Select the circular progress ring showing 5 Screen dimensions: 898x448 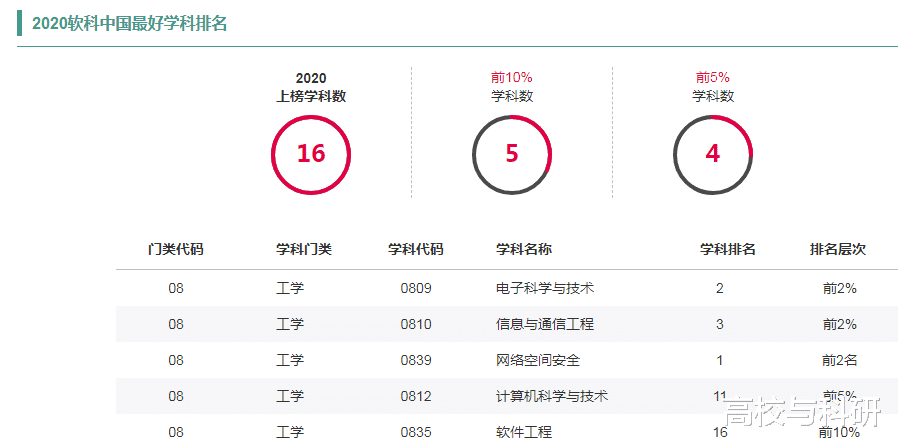pyautogui.click(x=512, y=155)
